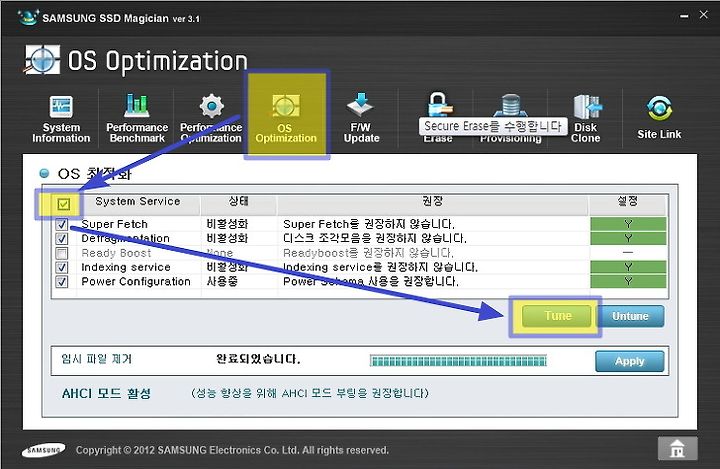This screenshot has height=469, width=720.
Task: Open Performance Optimization gear icon
Action: (212, 106)
